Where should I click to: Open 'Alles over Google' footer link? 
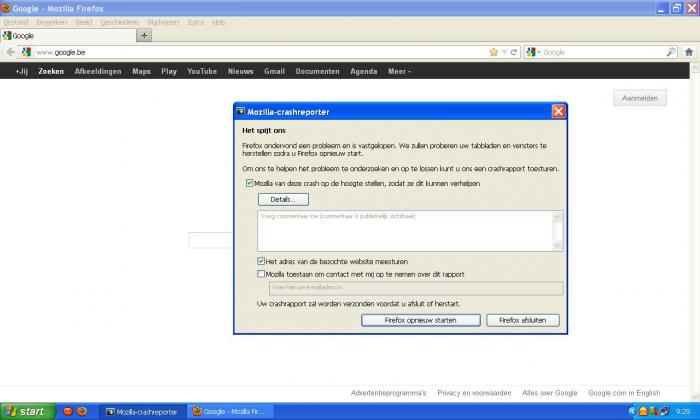[x=550, y=393]
